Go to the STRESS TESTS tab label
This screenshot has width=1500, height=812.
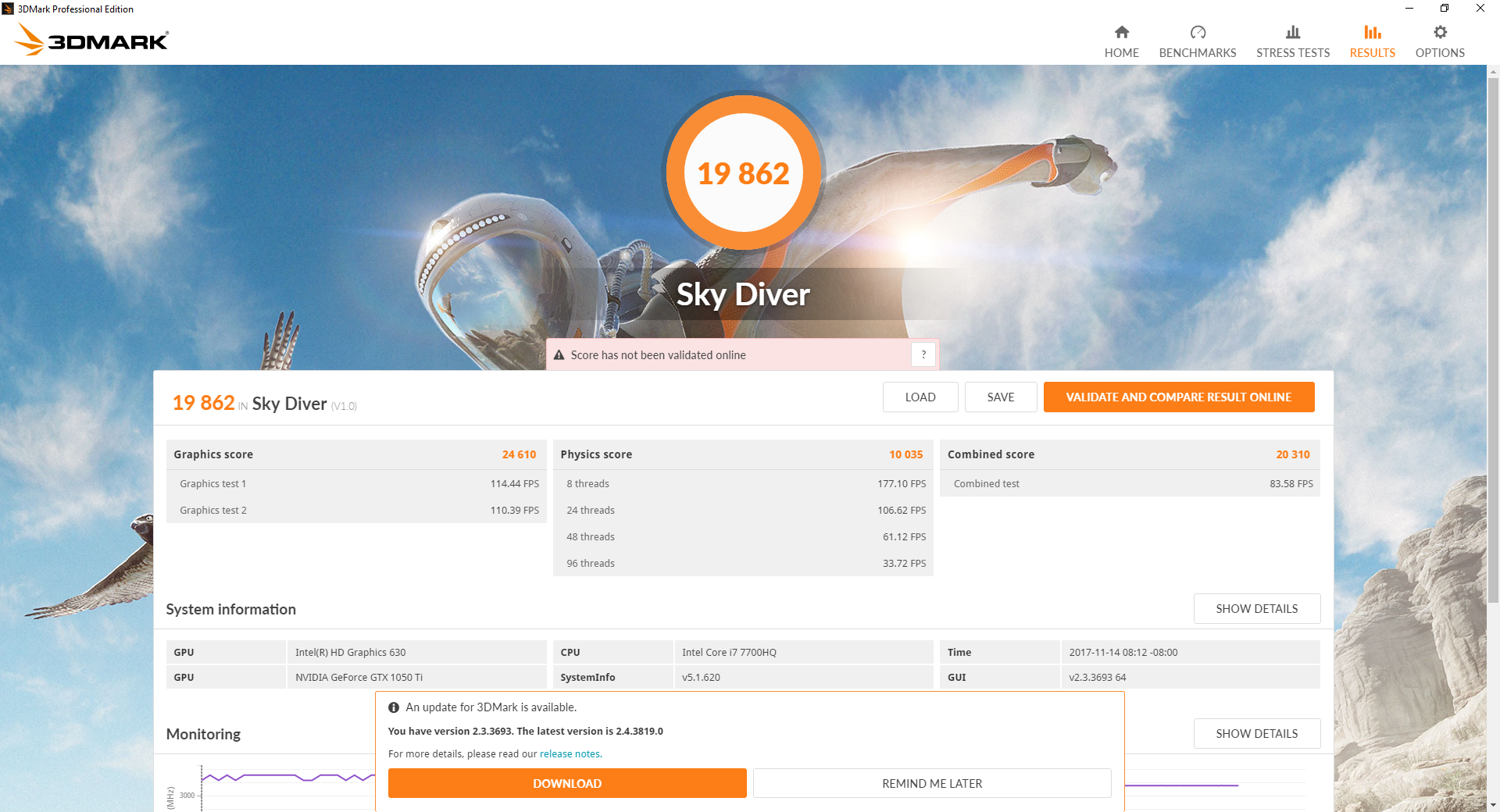[1293, 53]
